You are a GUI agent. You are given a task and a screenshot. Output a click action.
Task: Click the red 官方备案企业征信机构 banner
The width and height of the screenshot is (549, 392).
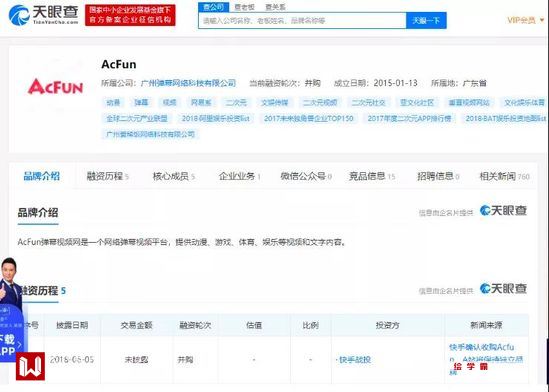pos(130,15)
